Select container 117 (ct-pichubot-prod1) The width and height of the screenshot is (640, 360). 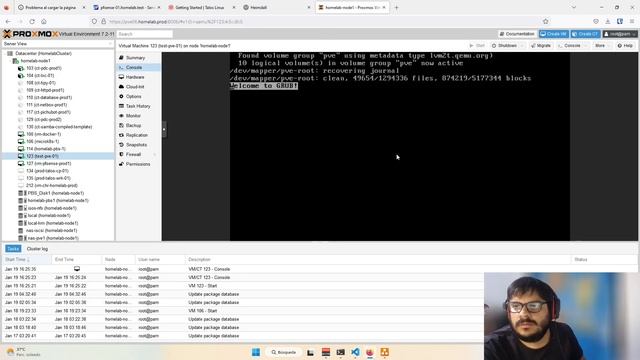pyautogui.click(x=48, y=112)
